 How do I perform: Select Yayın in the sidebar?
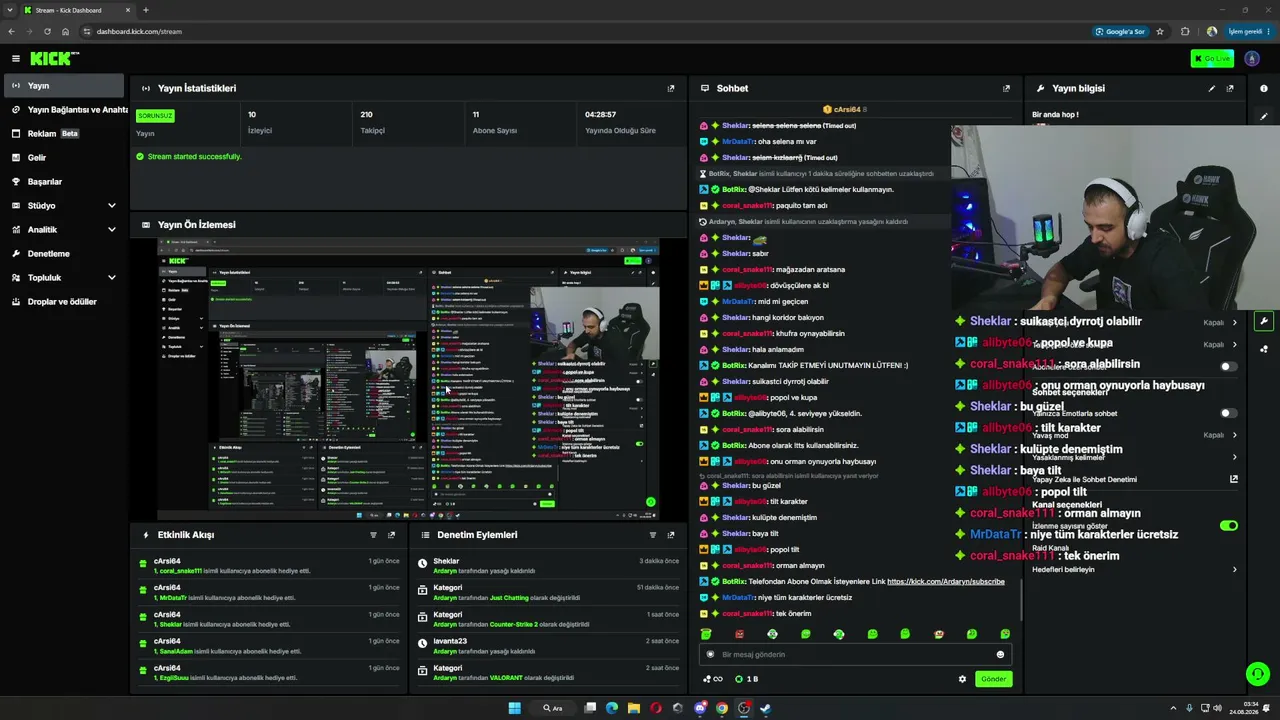[x=64, y=85]
